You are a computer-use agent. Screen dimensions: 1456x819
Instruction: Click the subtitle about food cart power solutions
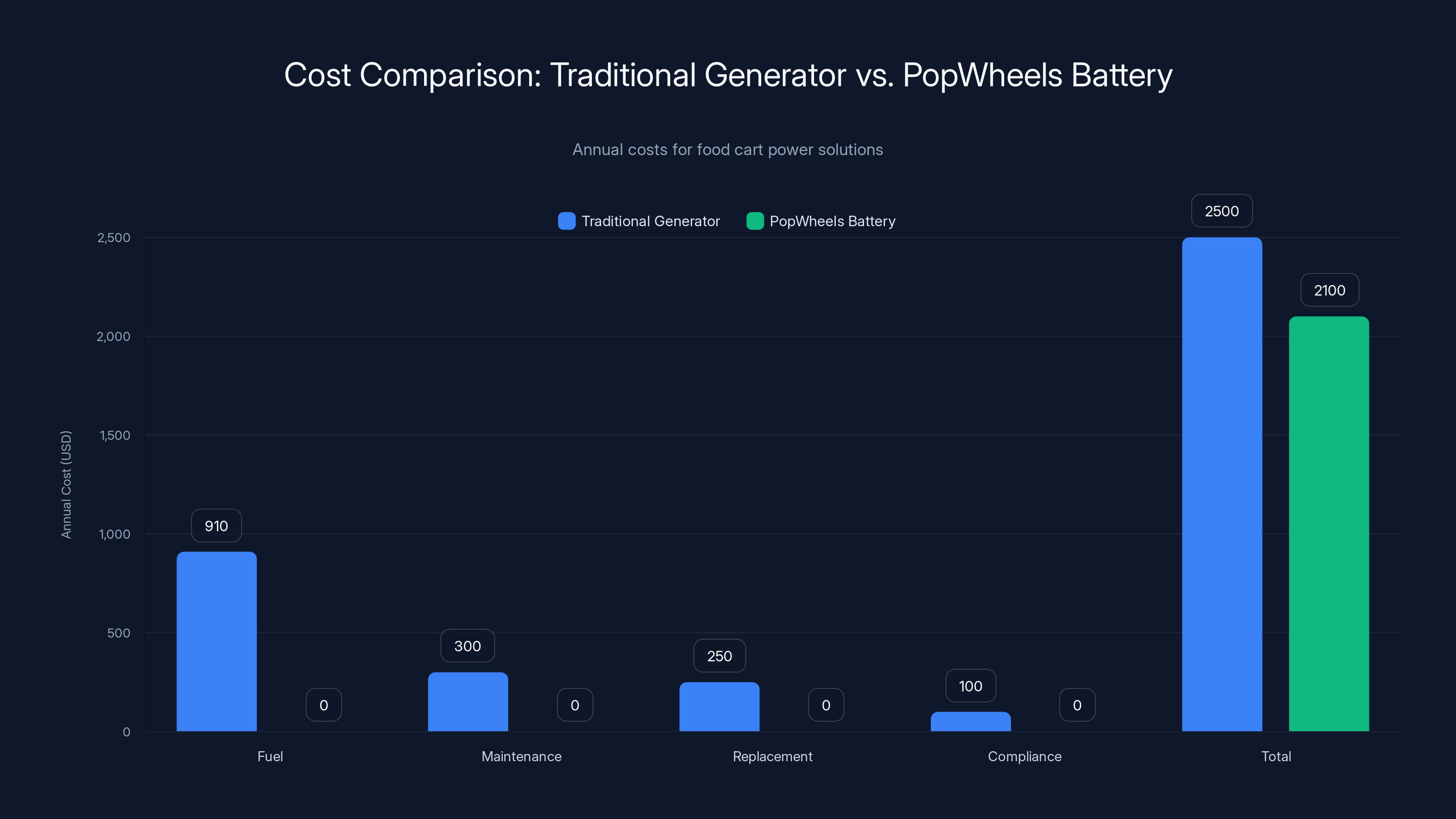pyautogui.click(x=728, y=149)
